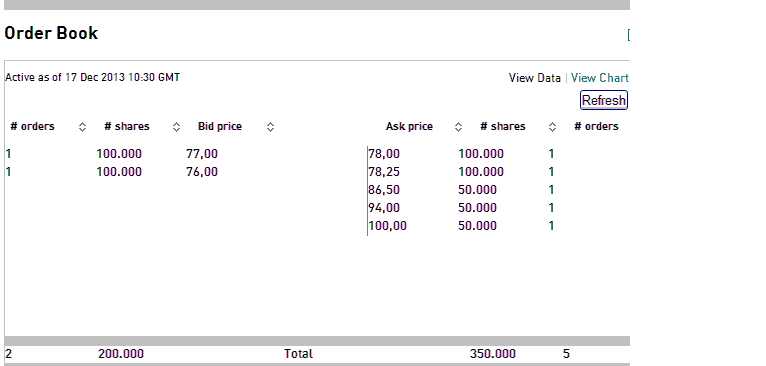Sort by Bid price arrows
The height and width of the screenshot is (366, 766).
tap(270, 127)
